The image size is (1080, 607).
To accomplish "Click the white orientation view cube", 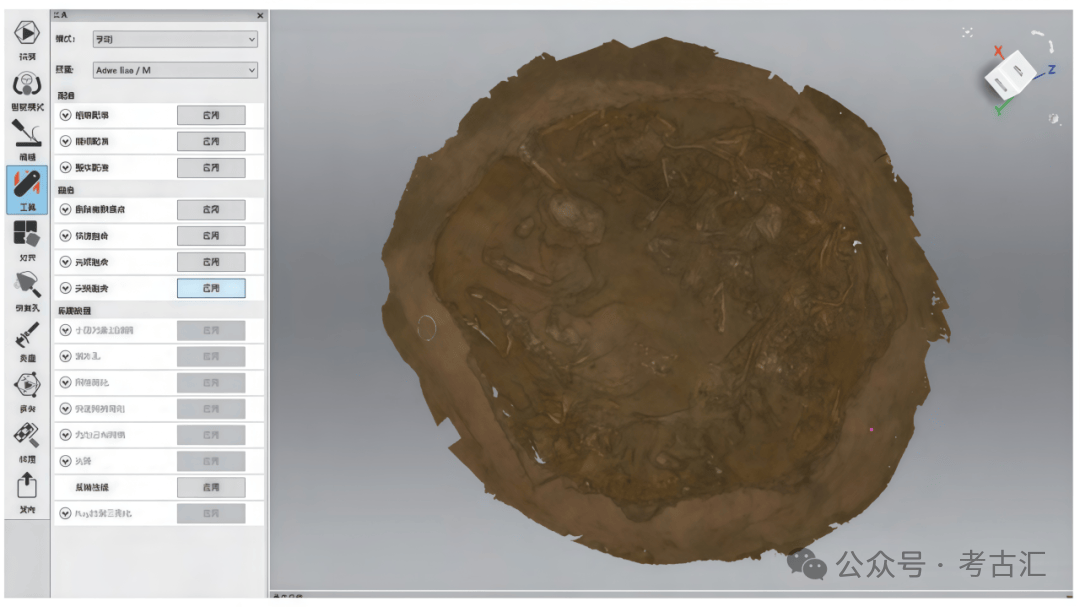I will [1010, 77].
